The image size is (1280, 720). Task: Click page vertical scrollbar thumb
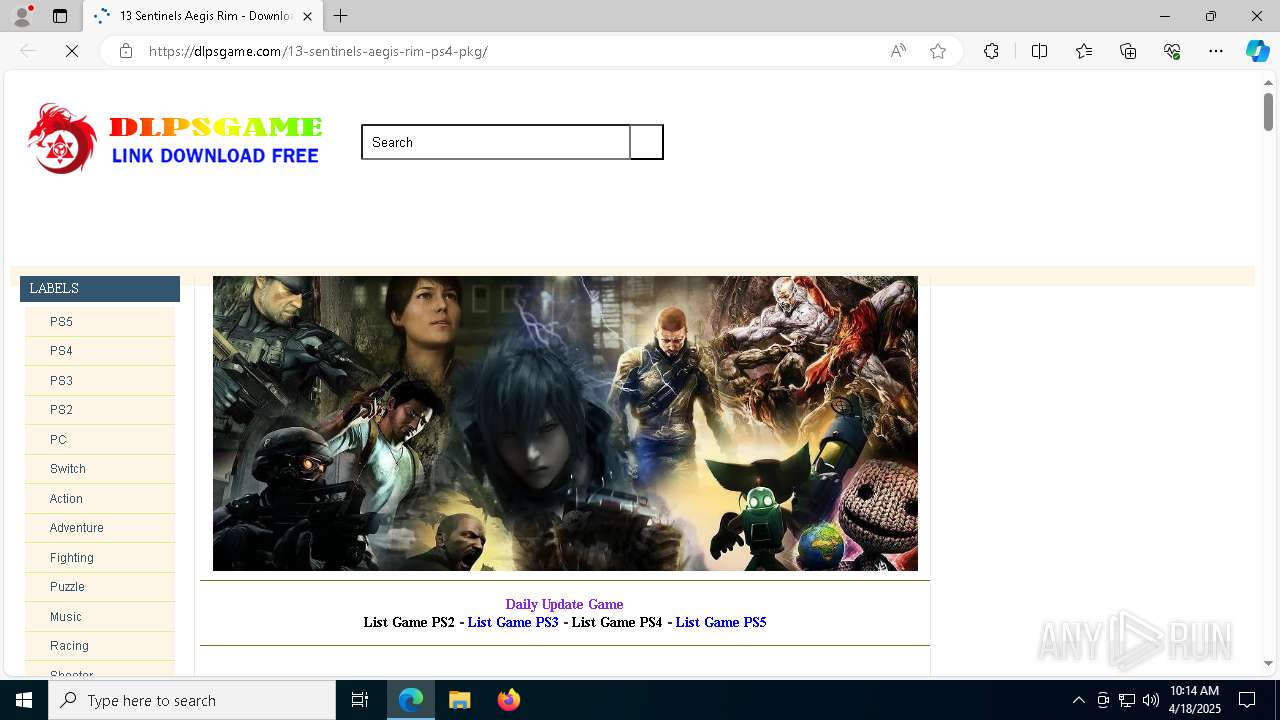point(1268,111)
